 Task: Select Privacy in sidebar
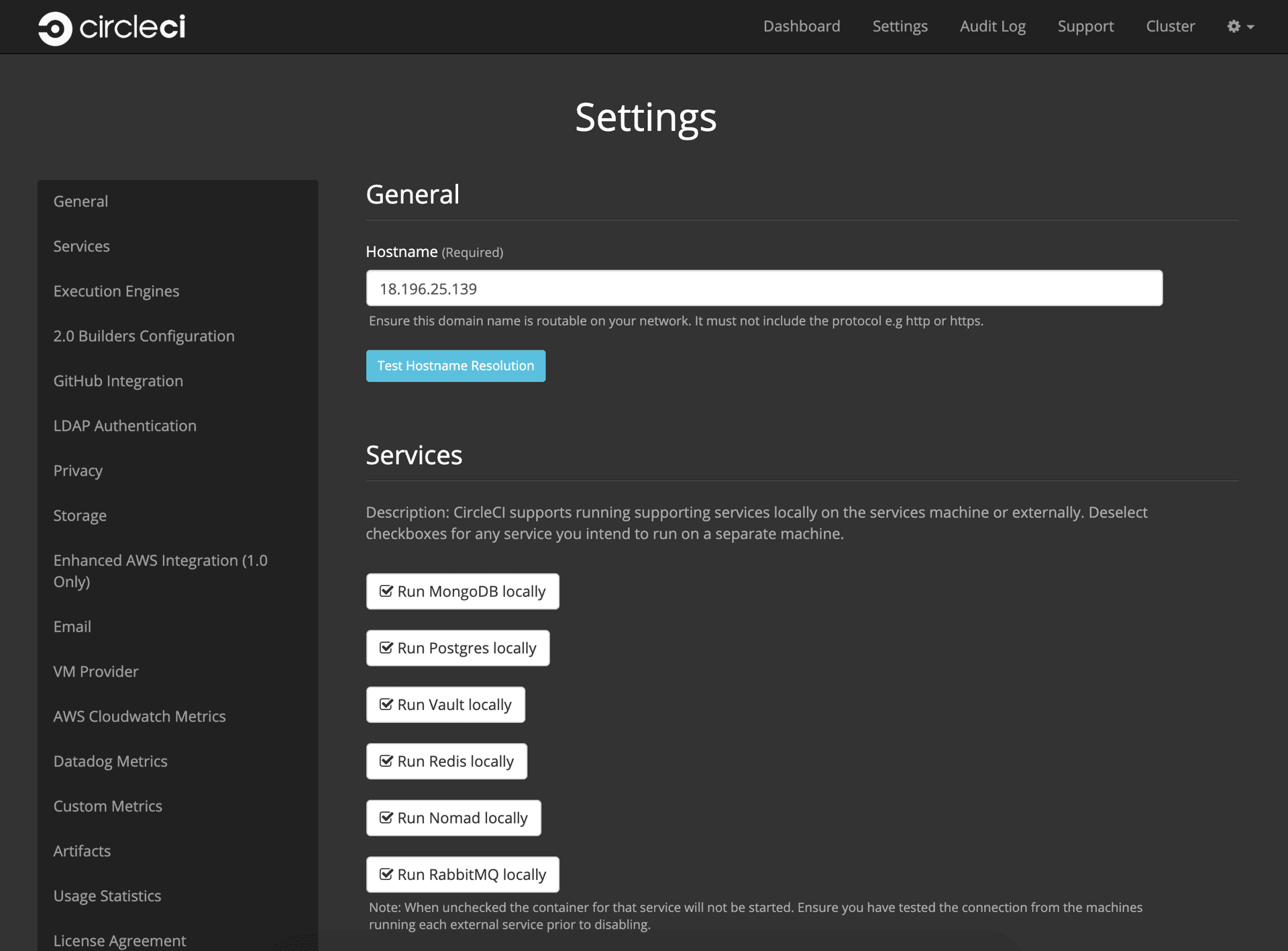click(78, 471)
